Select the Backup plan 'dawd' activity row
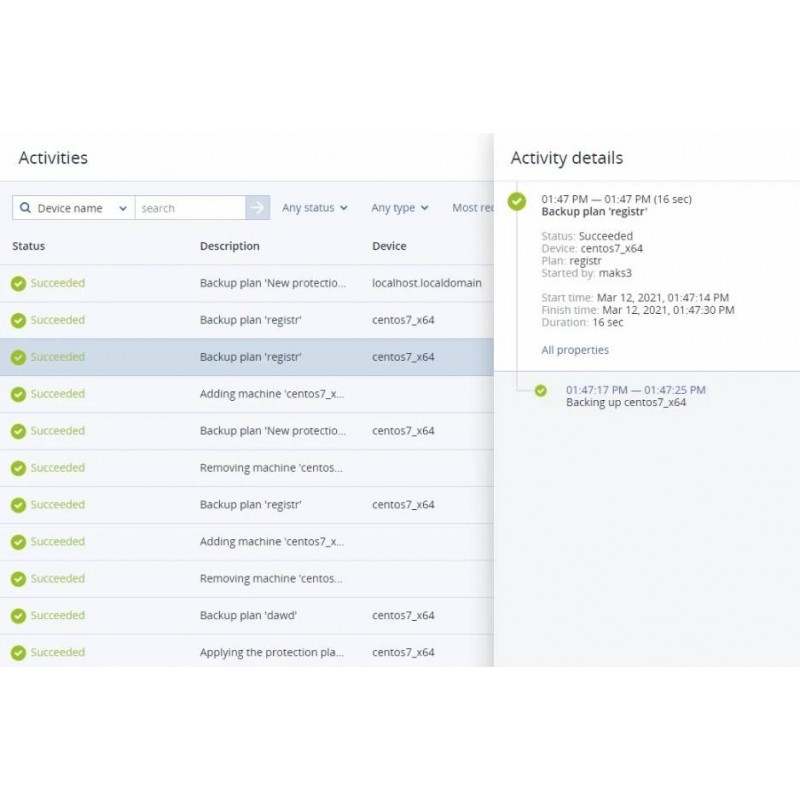The width and height of the screenshot is (800, 800). [248, 616]
